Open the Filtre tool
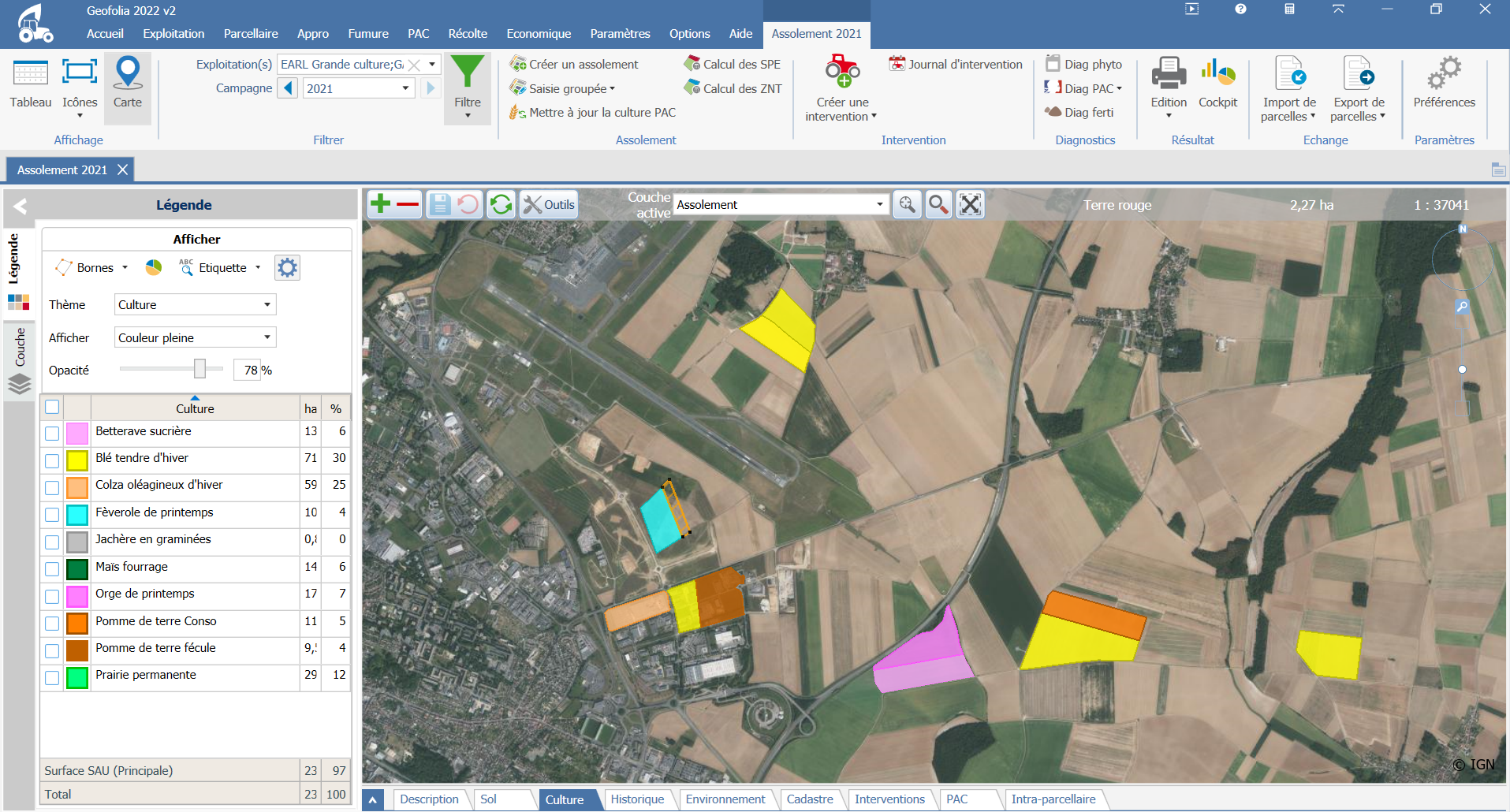 (x=468, y=87)
